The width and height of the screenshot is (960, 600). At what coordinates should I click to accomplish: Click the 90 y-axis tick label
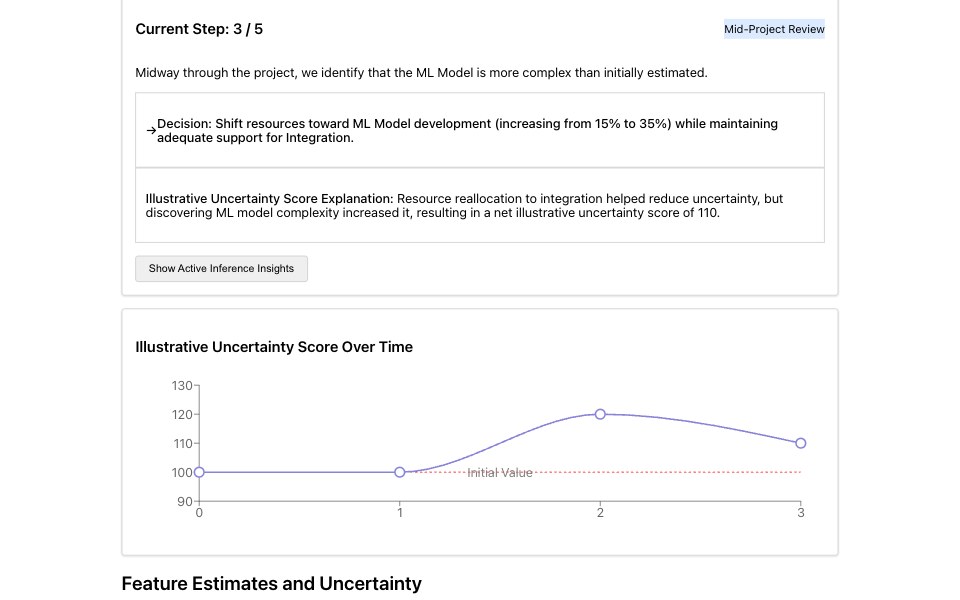[x=185, y=501]
